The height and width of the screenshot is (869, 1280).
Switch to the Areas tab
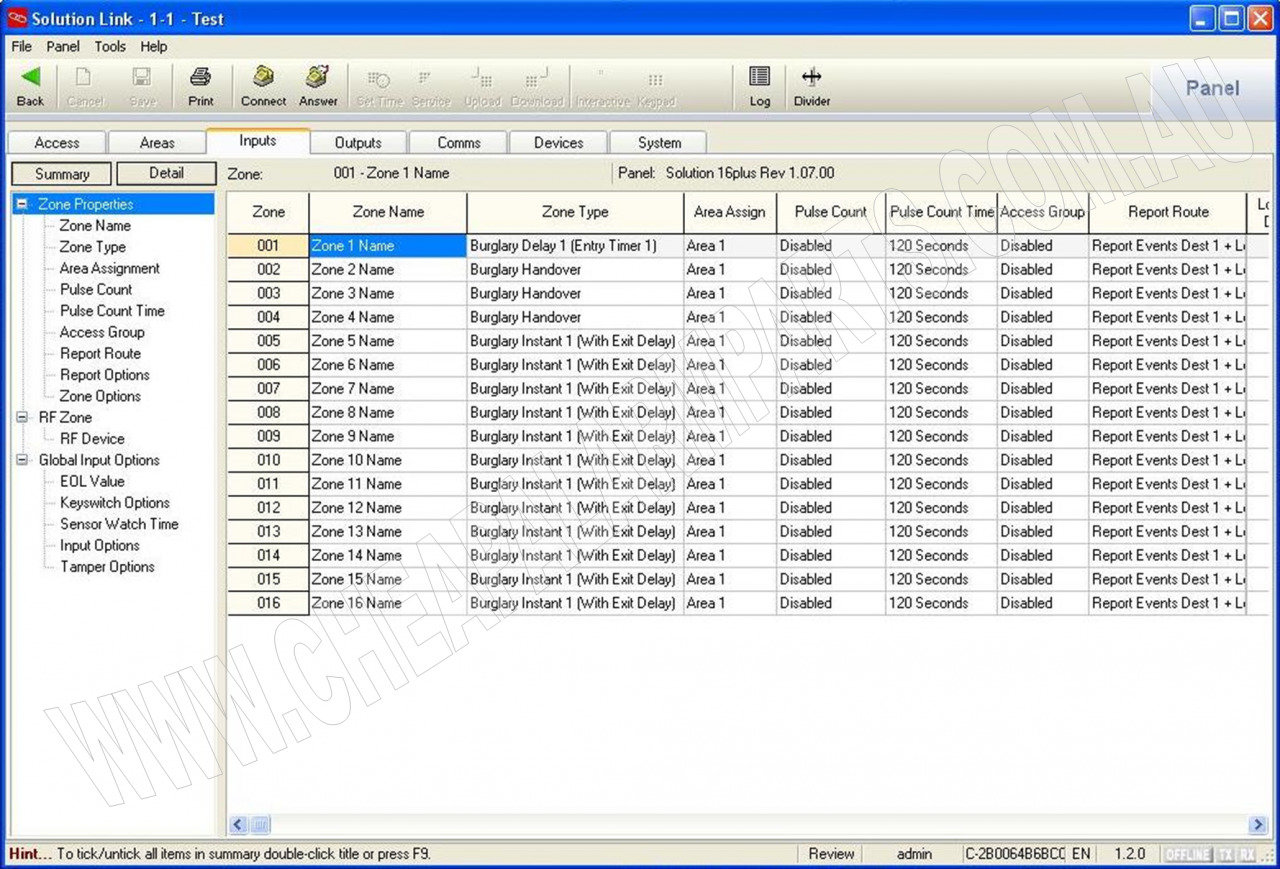coord(157,143)
